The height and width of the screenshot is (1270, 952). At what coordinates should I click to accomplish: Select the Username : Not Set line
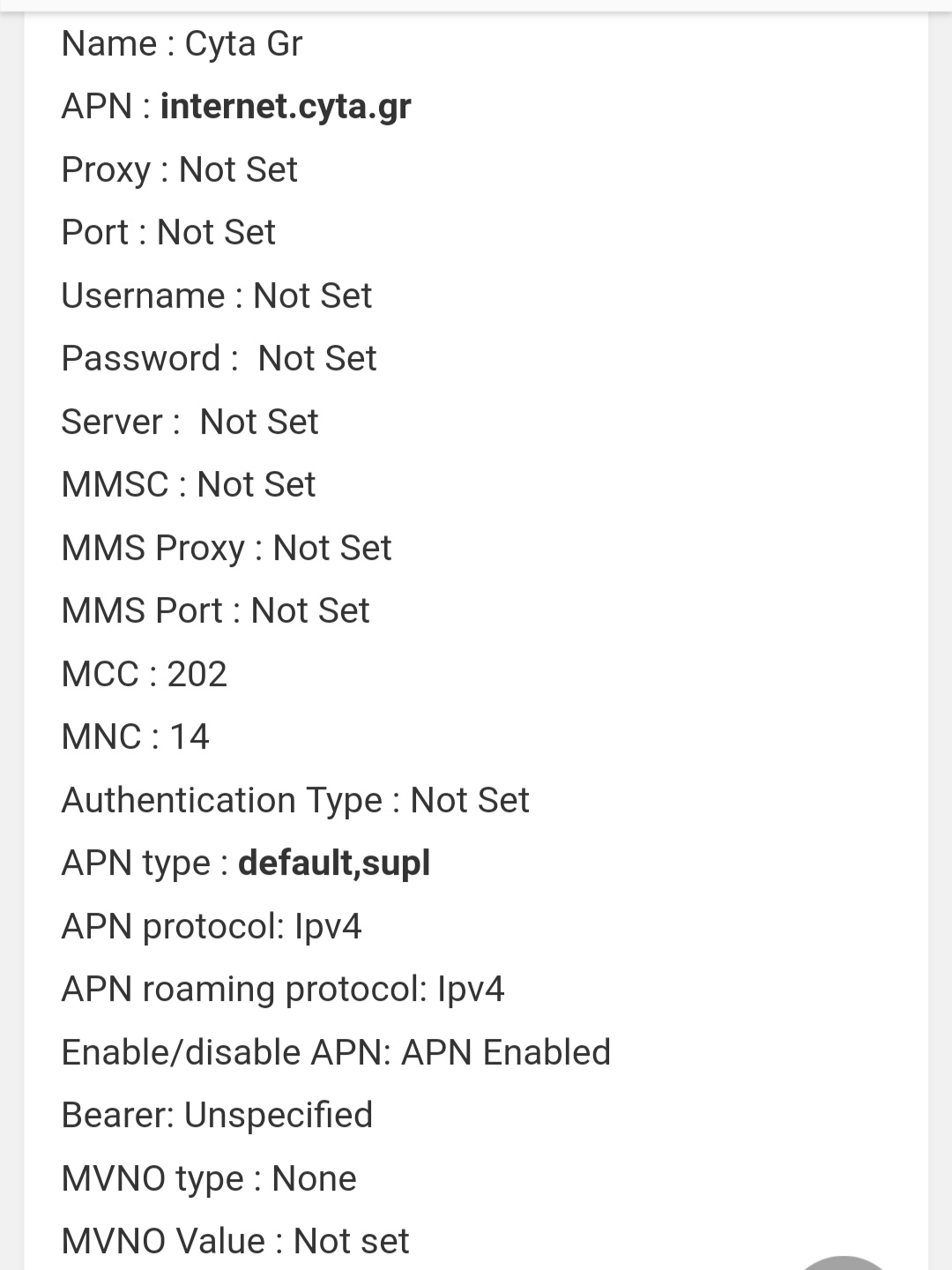(216, 295)
